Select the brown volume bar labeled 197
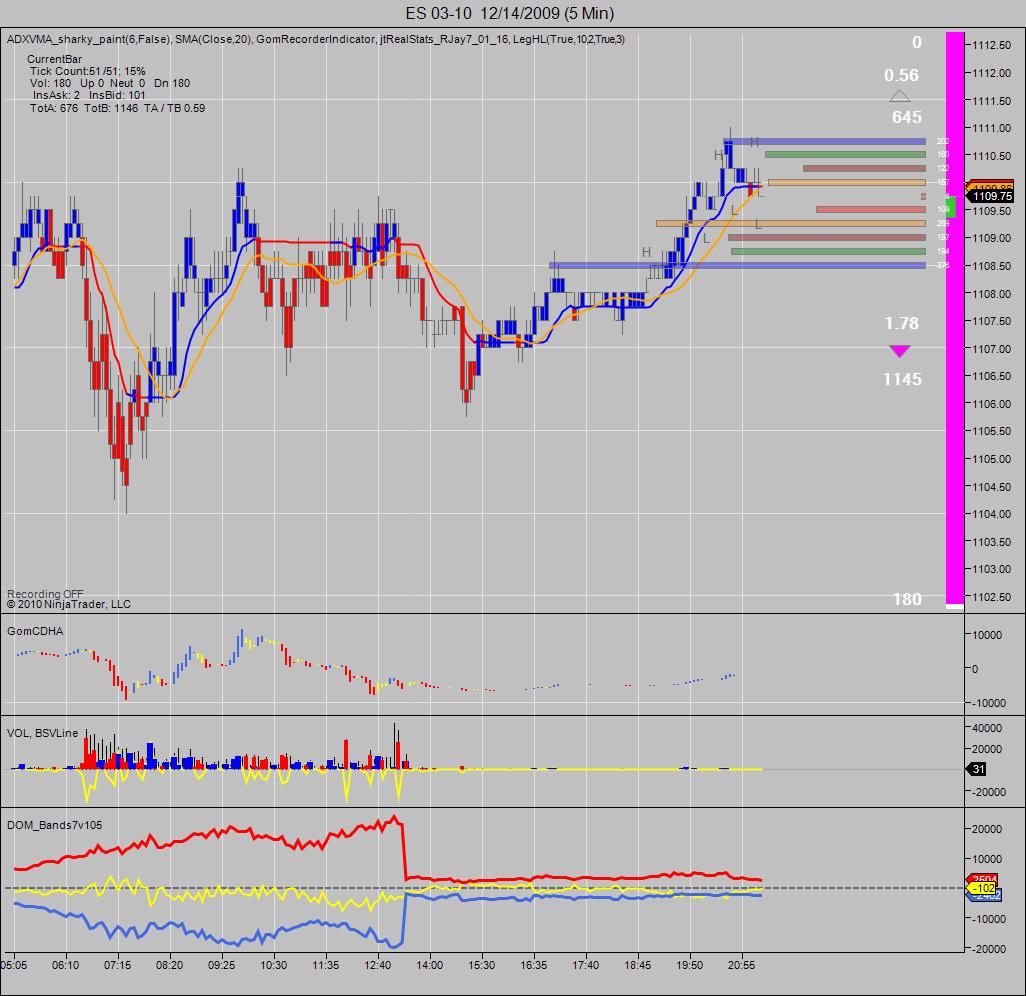This screenshot has height=996, width=1026. coord(827,238)
